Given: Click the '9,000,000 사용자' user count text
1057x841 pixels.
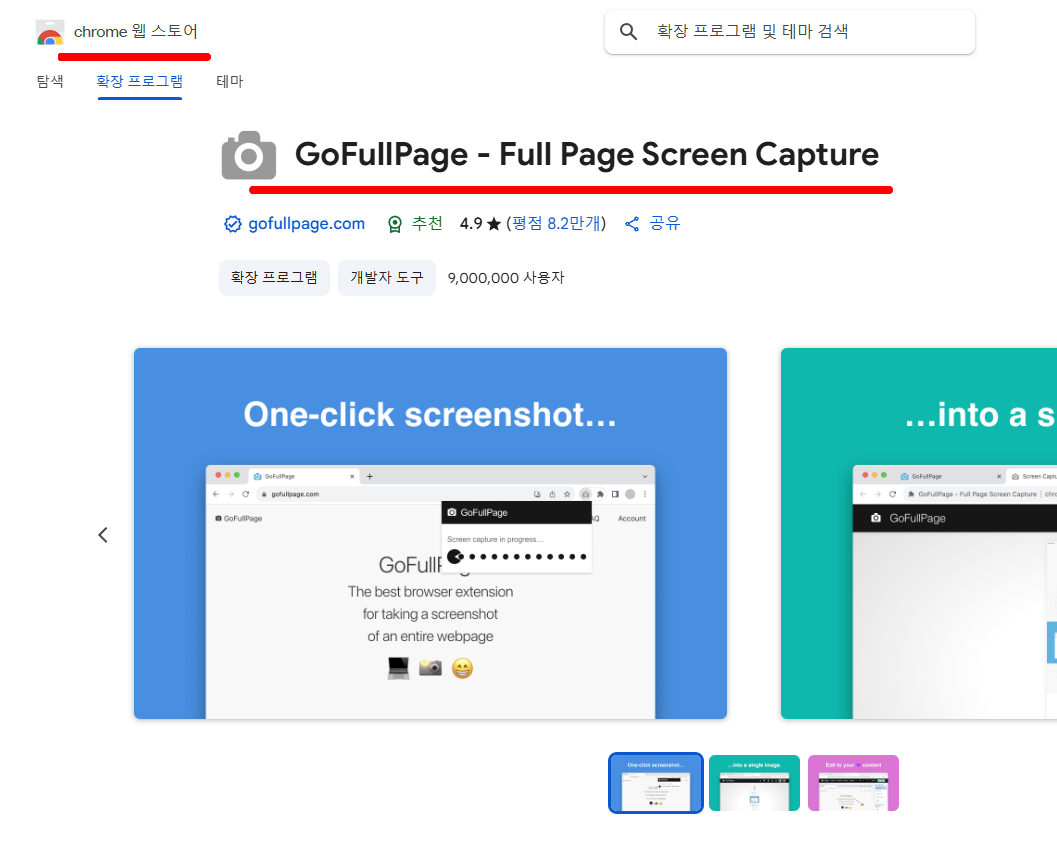Looking at the screenshot, I should click(x=506, y=278).
